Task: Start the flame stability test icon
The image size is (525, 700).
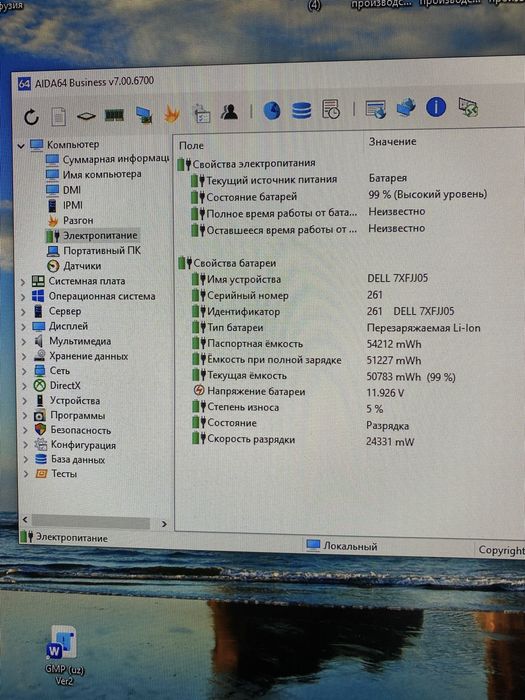Action: [172, 114]
